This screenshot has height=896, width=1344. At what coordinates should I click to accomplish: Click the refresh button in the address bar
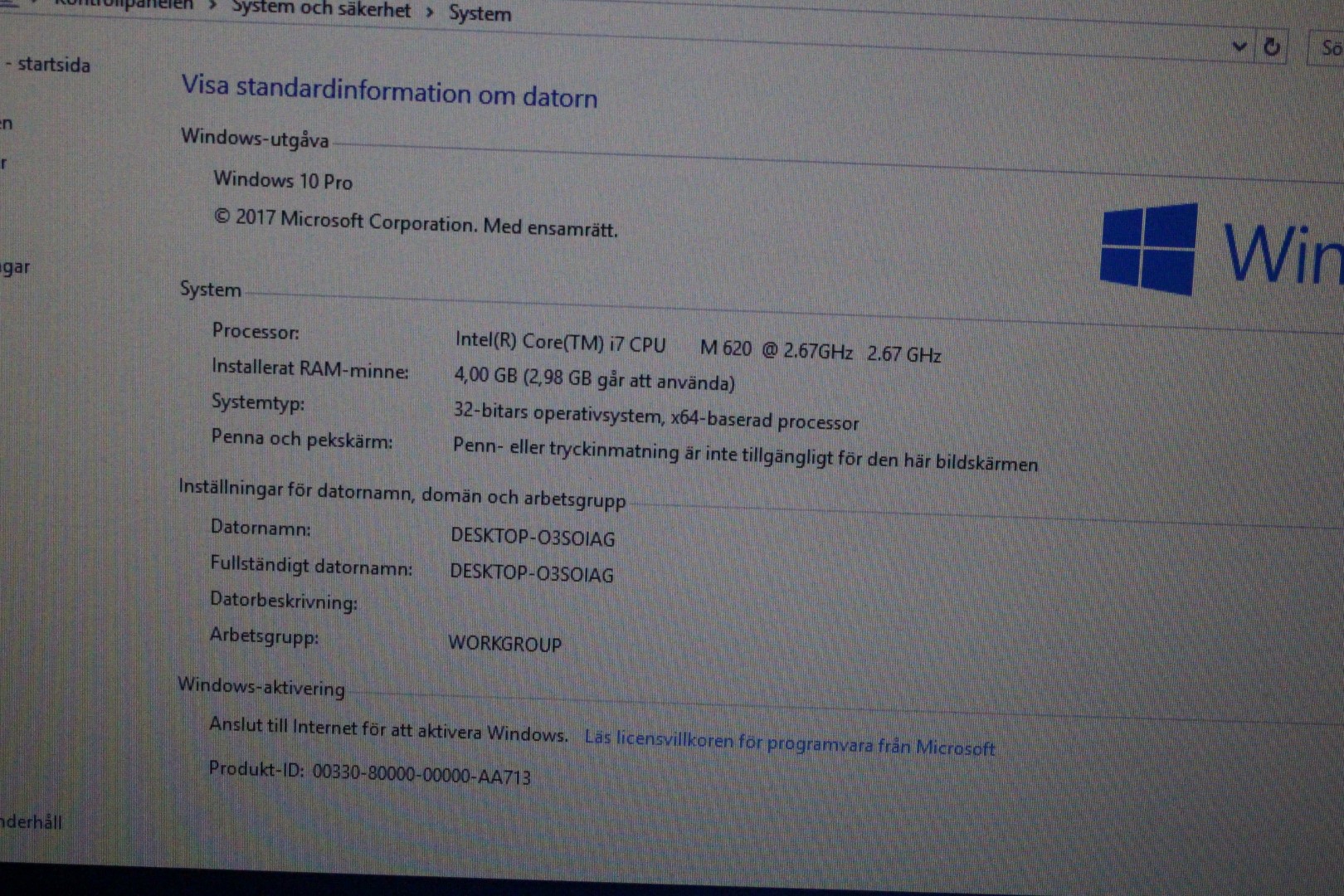(1271, 47)
